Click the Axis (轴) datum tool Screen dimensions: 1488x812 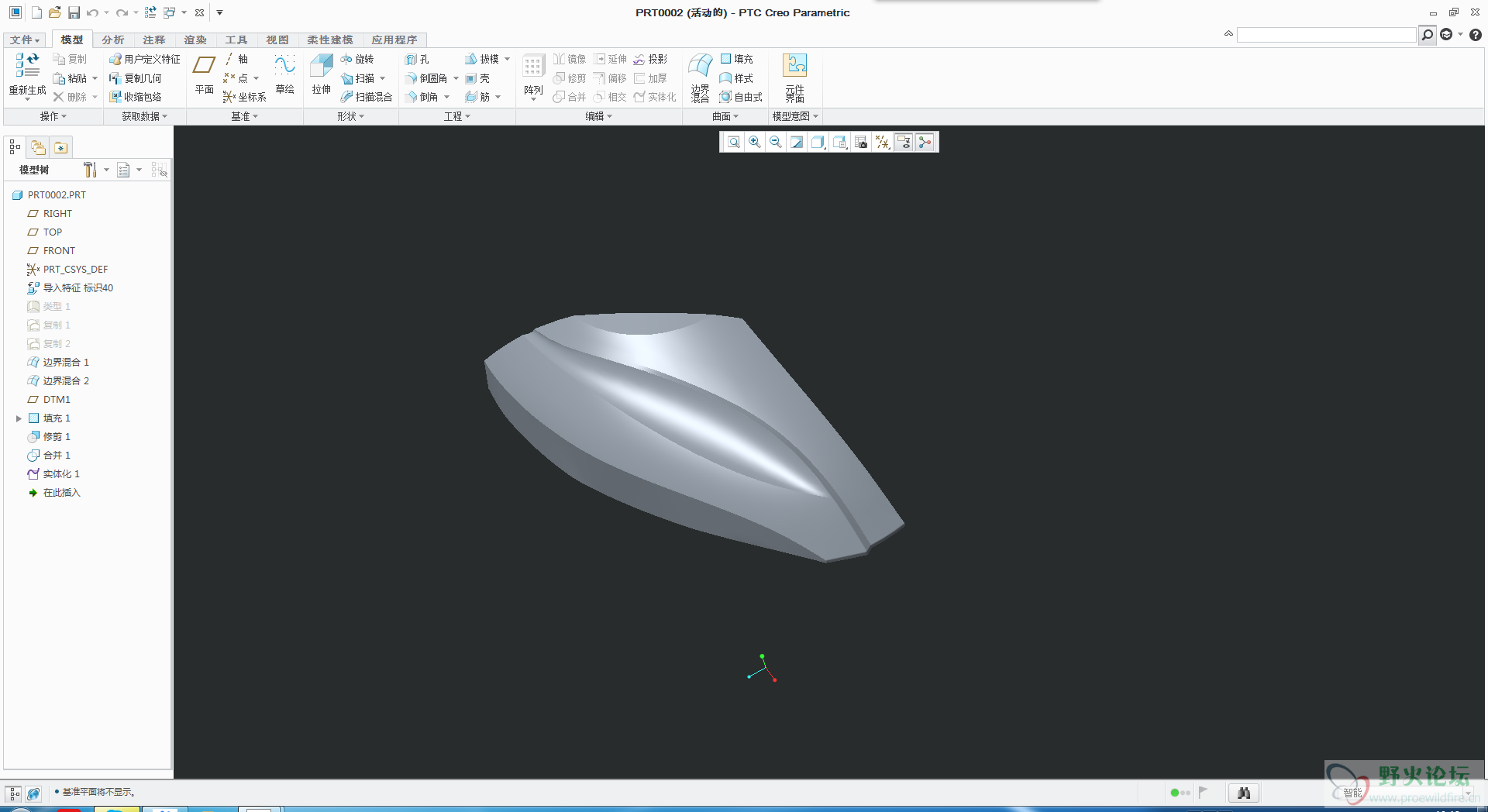[236, 59]
